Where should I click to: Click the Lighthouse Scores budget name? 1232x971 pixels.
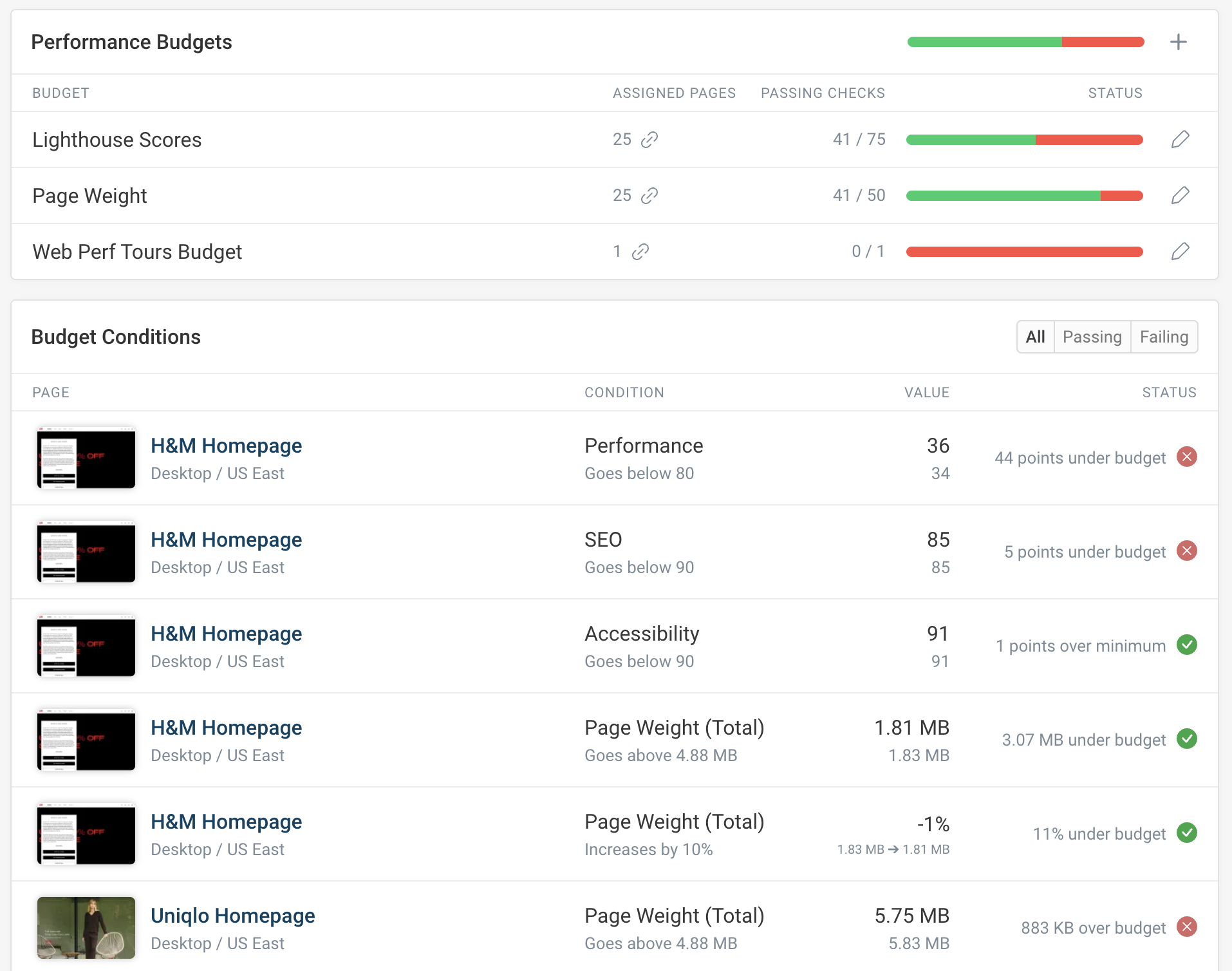tap(117, 140)
